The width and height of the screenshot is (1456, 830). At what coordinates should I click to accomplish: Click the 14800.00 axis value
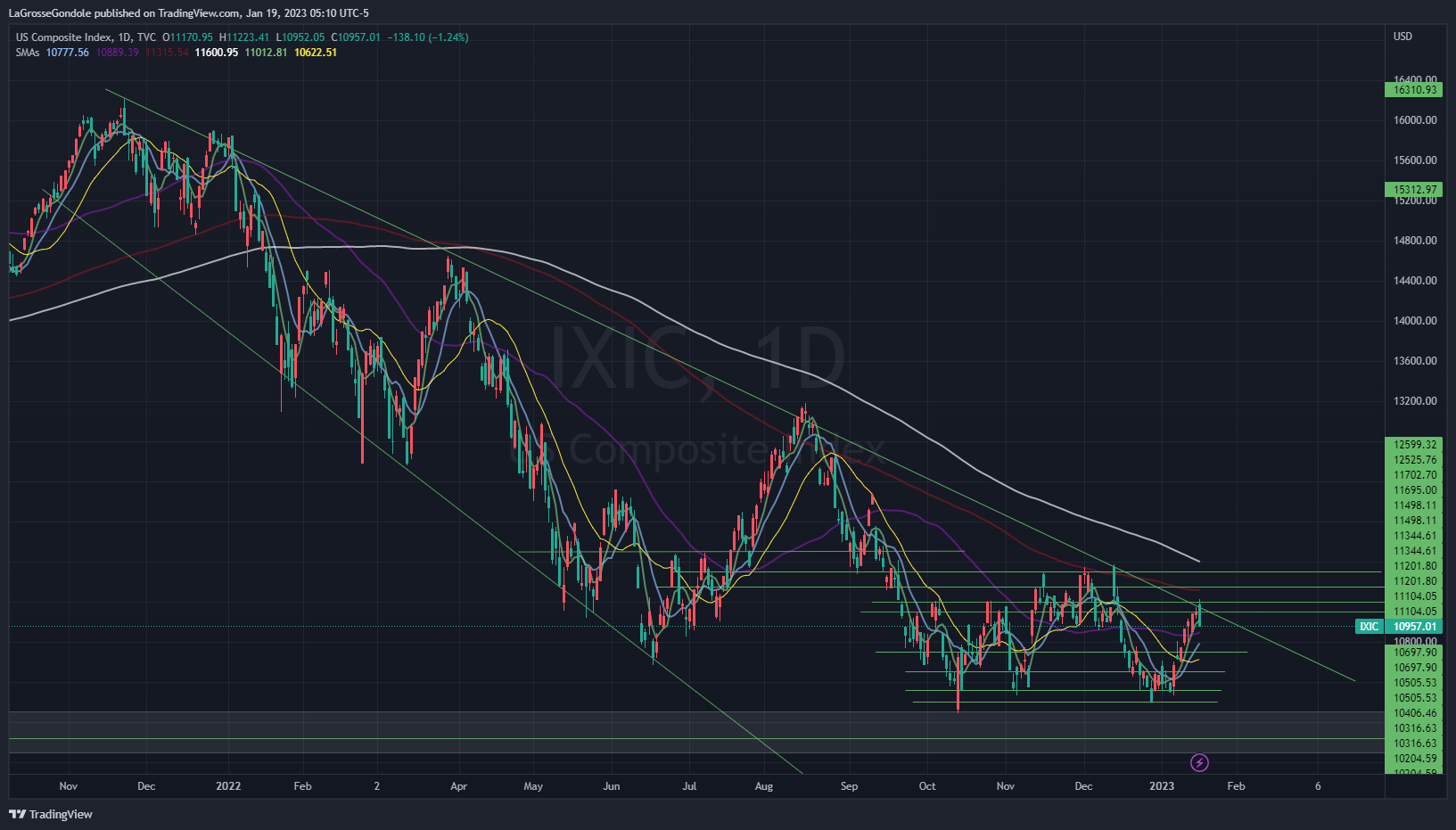(x=1415, y=241)
